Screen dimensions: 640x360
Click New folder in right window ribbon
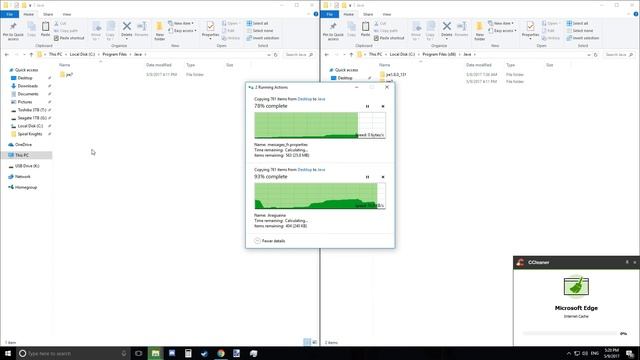[480, 31]
